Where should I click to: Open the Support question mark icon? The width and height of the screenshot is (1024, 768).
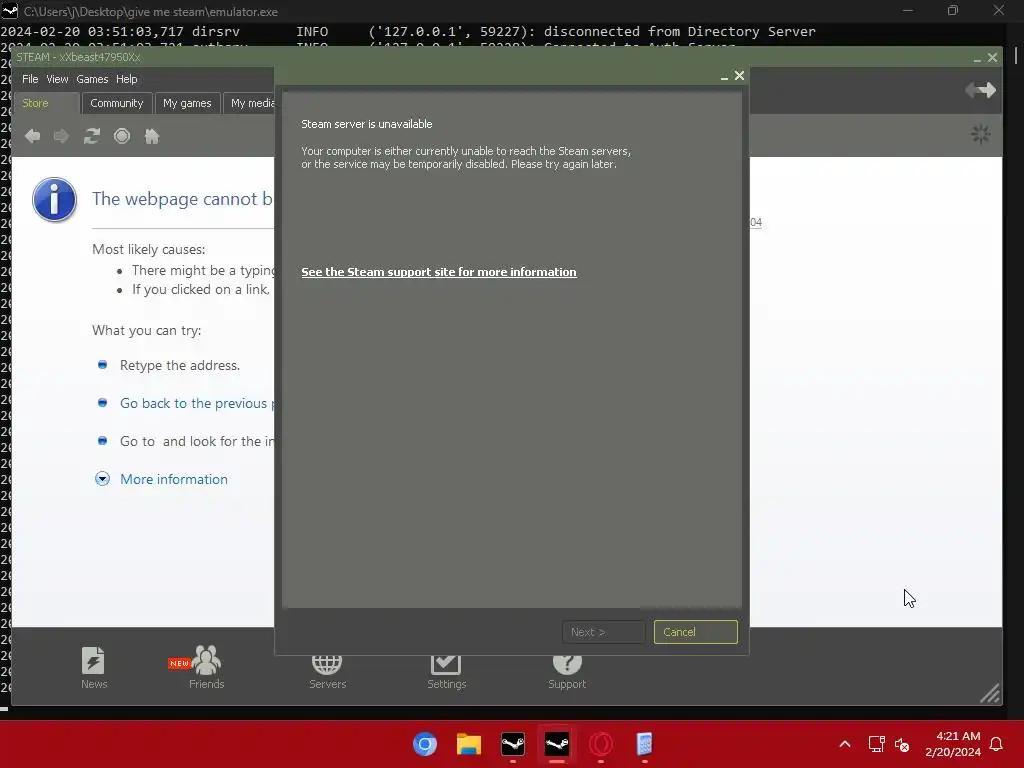(567, 664)
